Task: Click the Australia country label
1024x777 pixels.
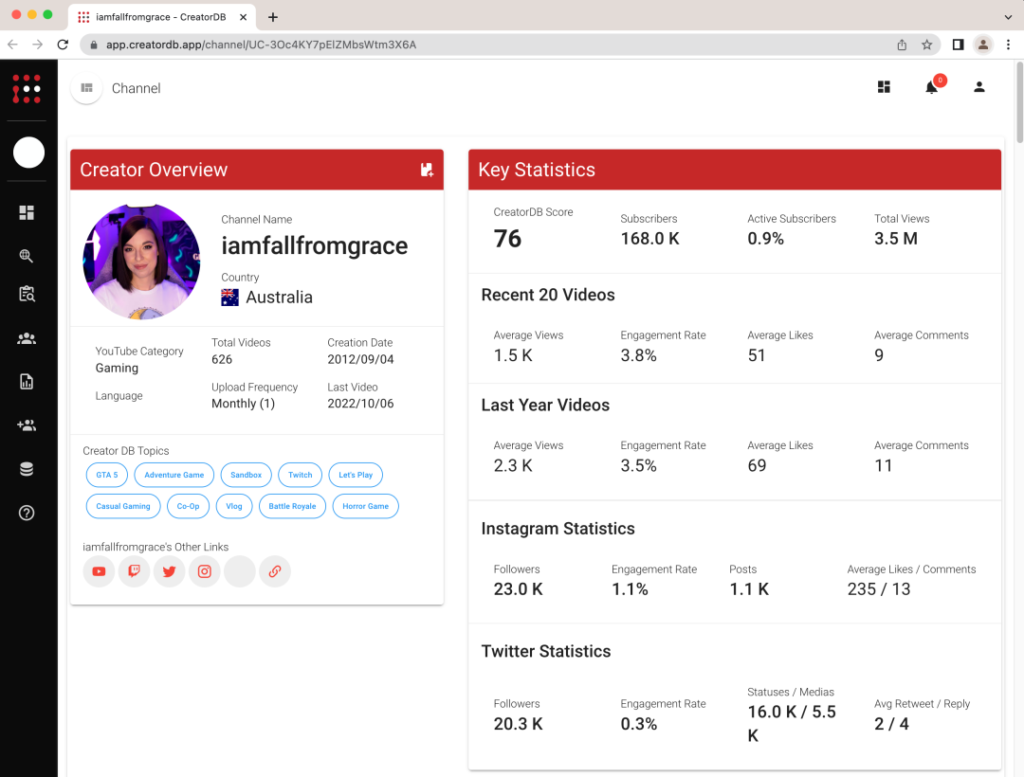Action: pyautogui.click(x=280, y=297)
